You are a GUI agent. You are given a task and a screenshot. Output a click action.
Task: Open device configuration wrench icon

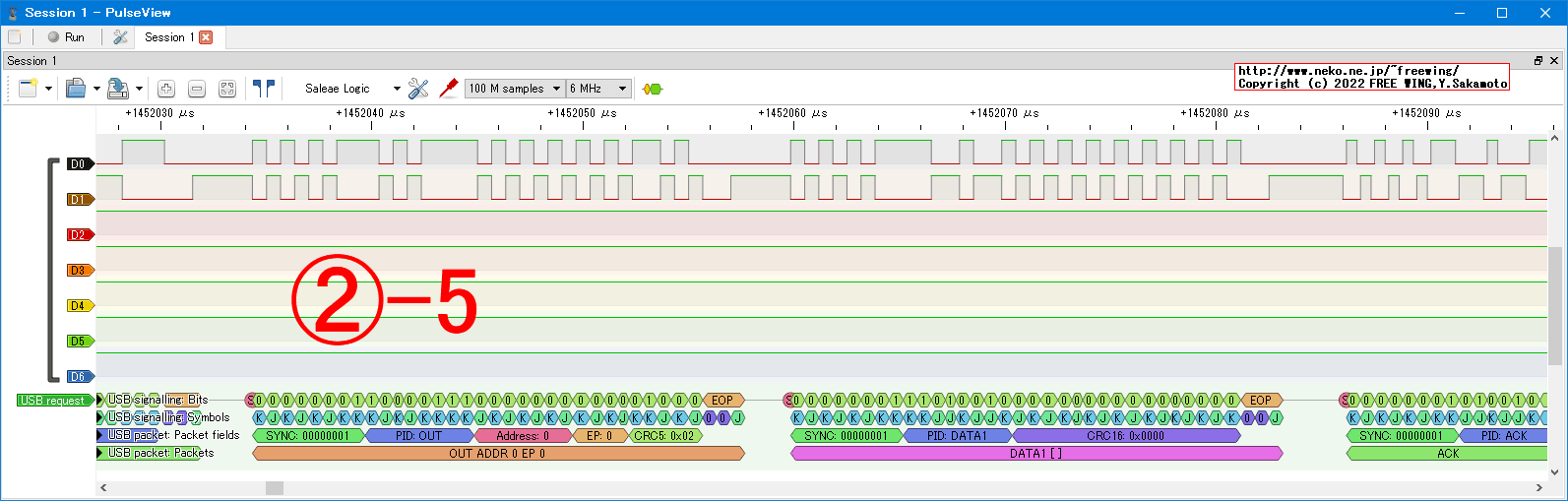[x=418, y=89]
